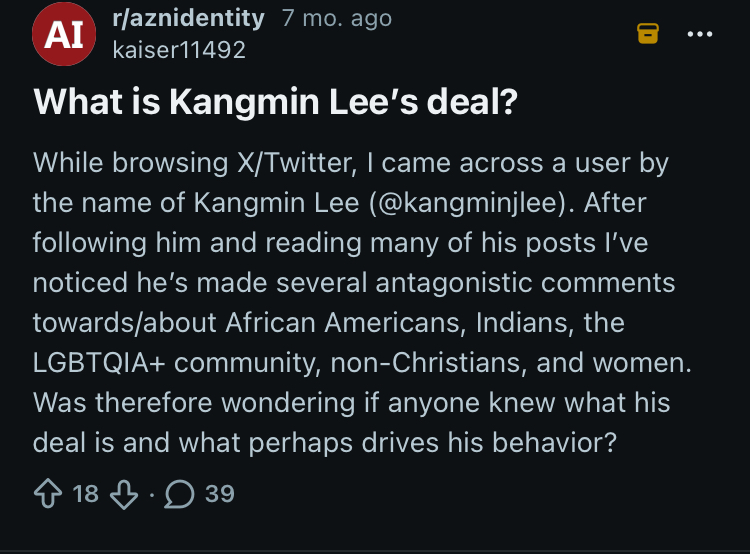Click the dot separator between votes and comments
The height and width of the screenshot is (554, 750).
[151, 495]
